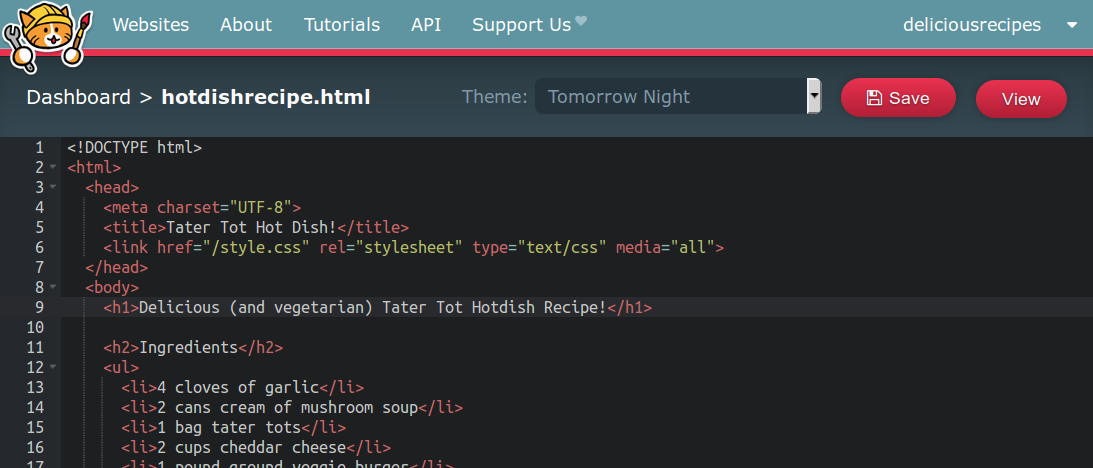Viewport: 1093px width, 468px height.
Task: Open the API menu link
Action: tap(426, 25)
